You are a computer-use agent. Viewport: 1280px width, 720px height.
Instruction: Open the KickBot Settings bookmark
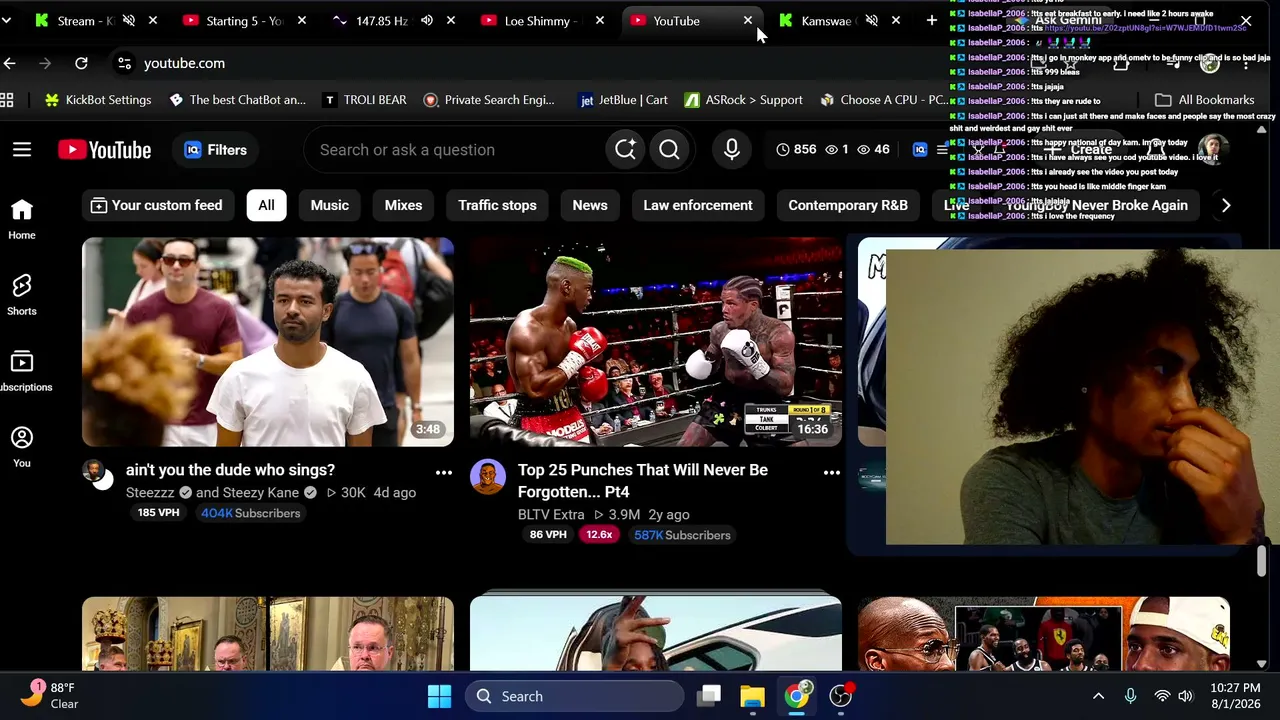click(98, 100)
